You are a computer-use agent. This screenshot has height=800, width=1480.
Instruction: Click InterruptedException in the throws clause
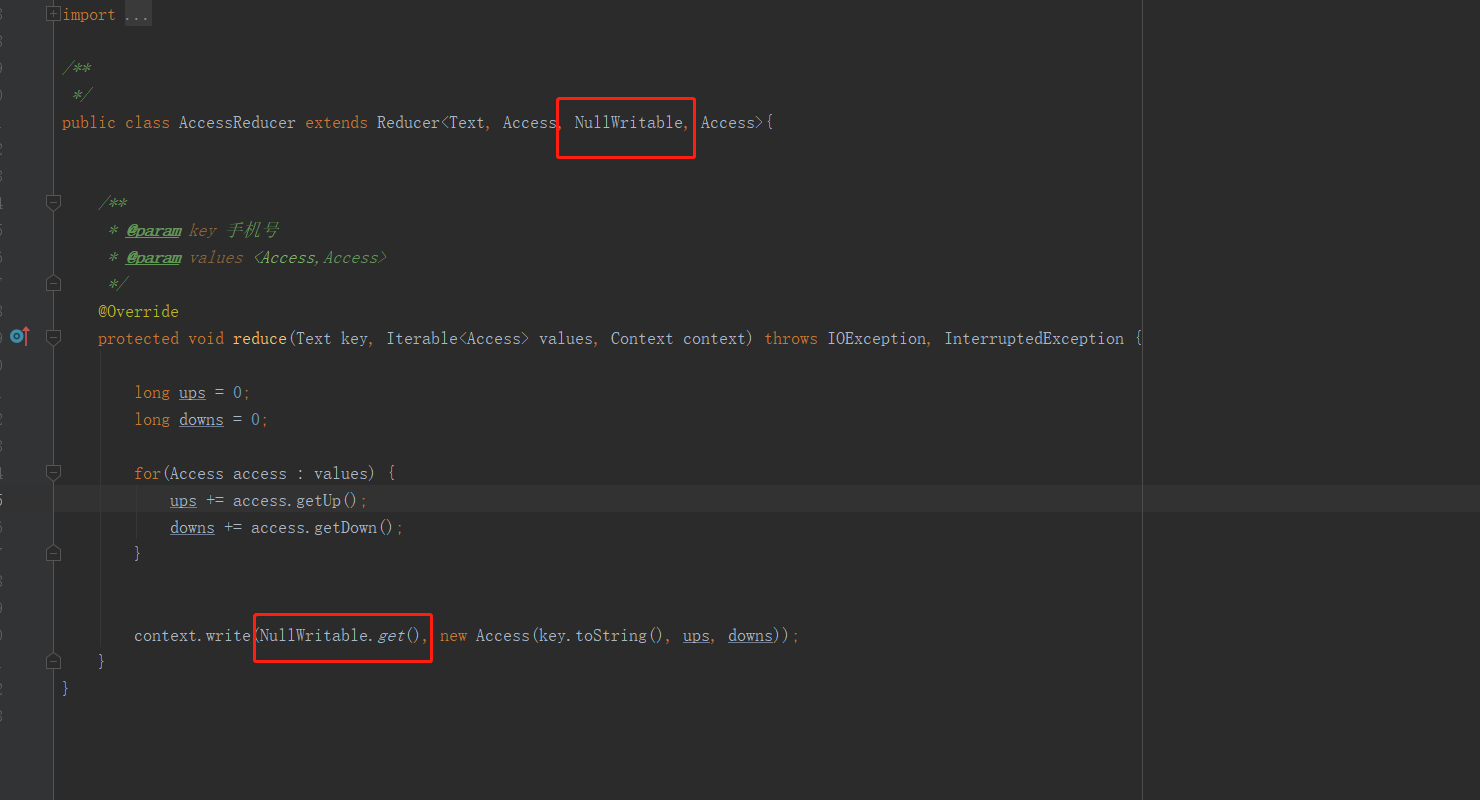tap(1034, 339)
